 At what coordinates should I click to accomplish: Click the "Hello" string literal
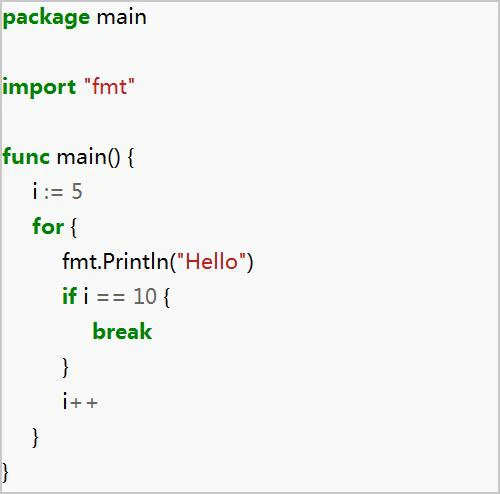click(212, 261)
